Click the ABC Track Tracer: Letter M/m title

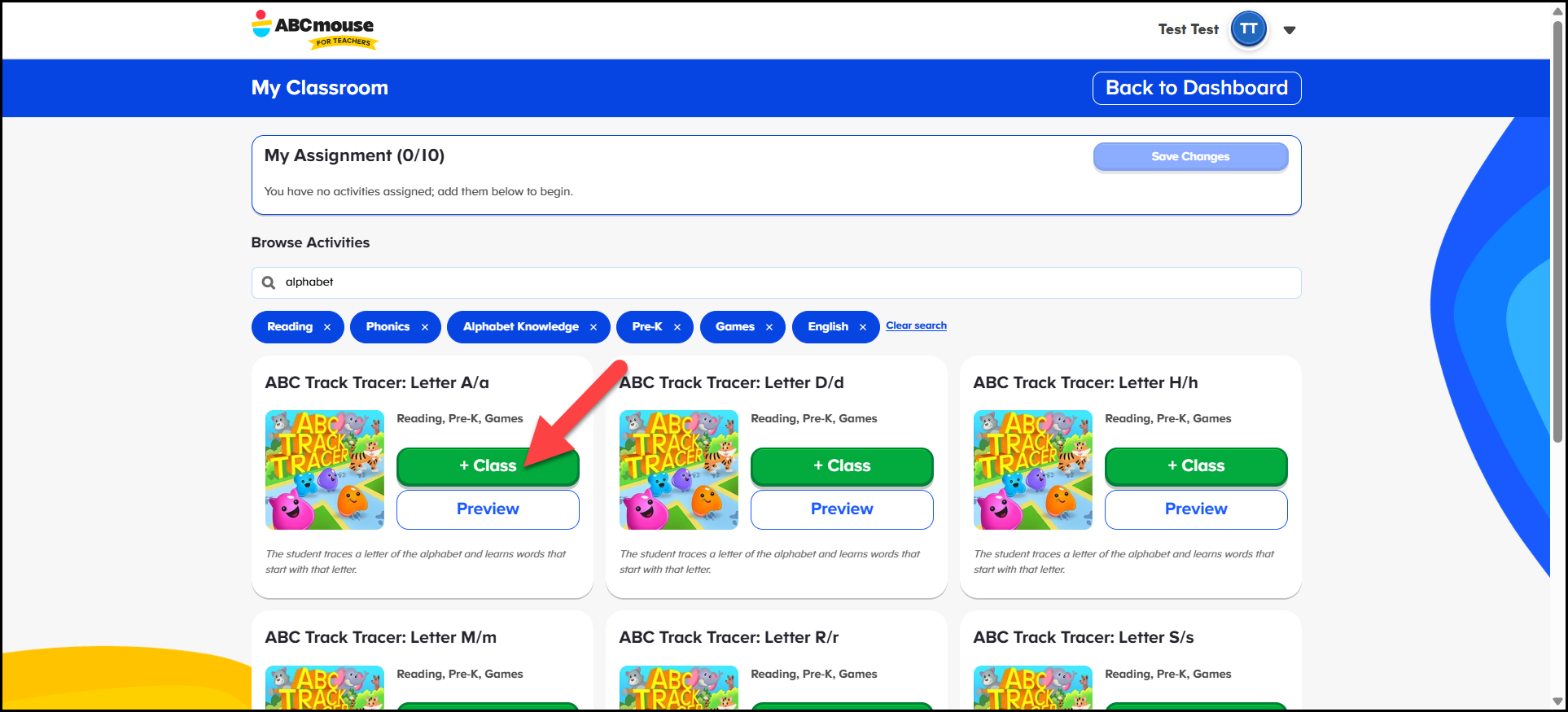pyautogui.click(x=380, y=637)
